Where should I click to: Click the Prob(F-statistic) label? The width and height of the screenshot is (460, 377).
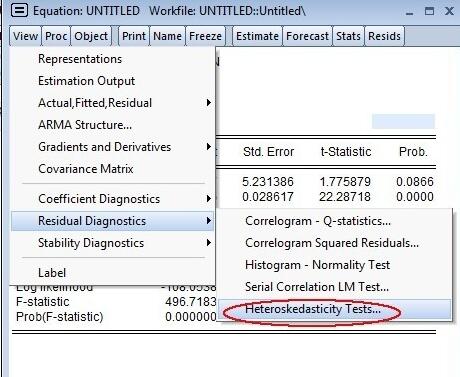coord(60,317)
